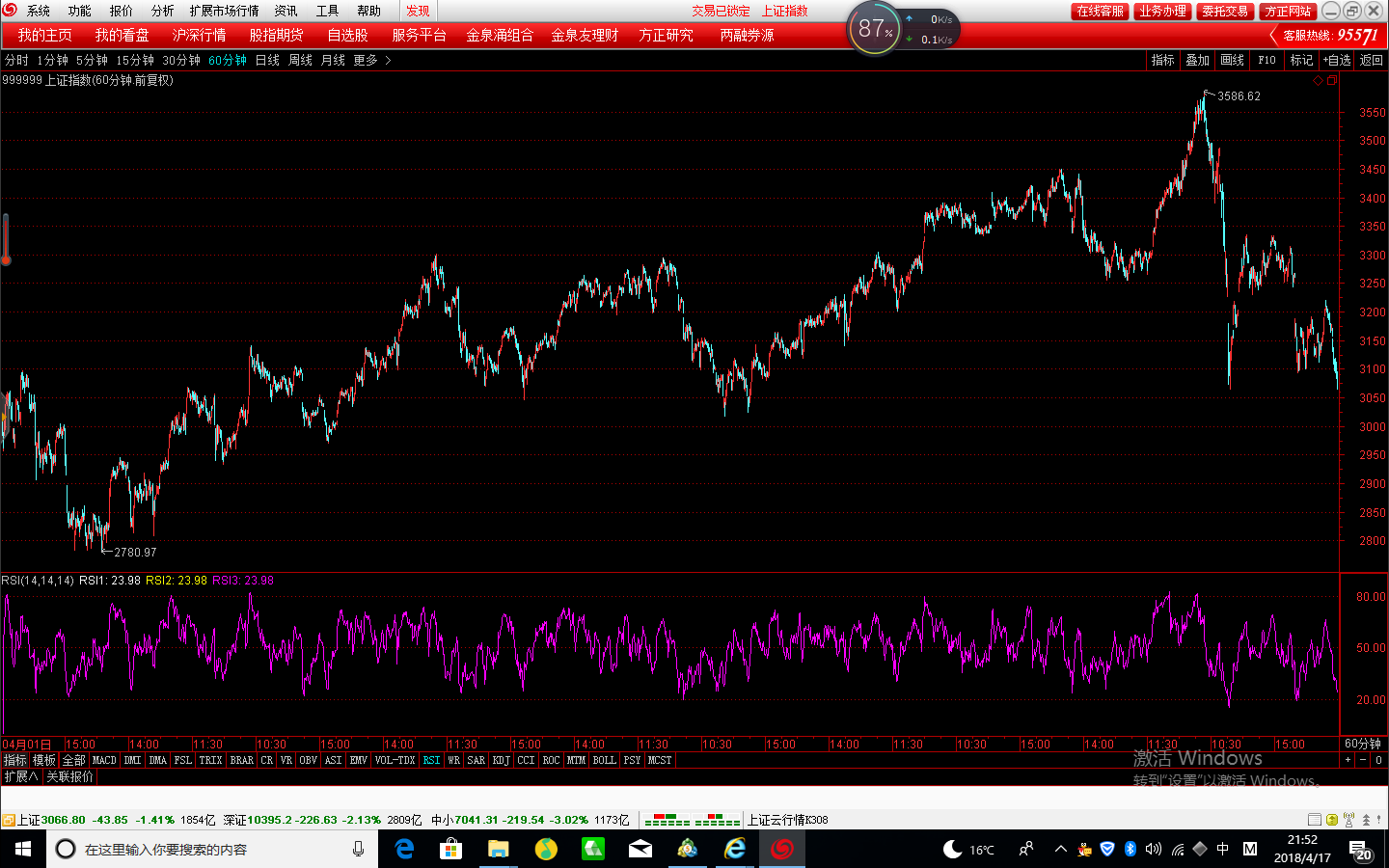Select the OBV indicator

(309, 760)
